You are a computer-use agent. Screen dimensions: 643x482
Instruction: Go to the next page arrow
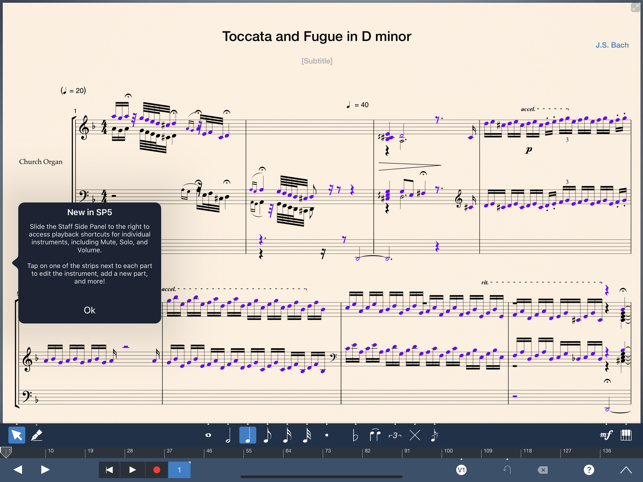(45, 469)
